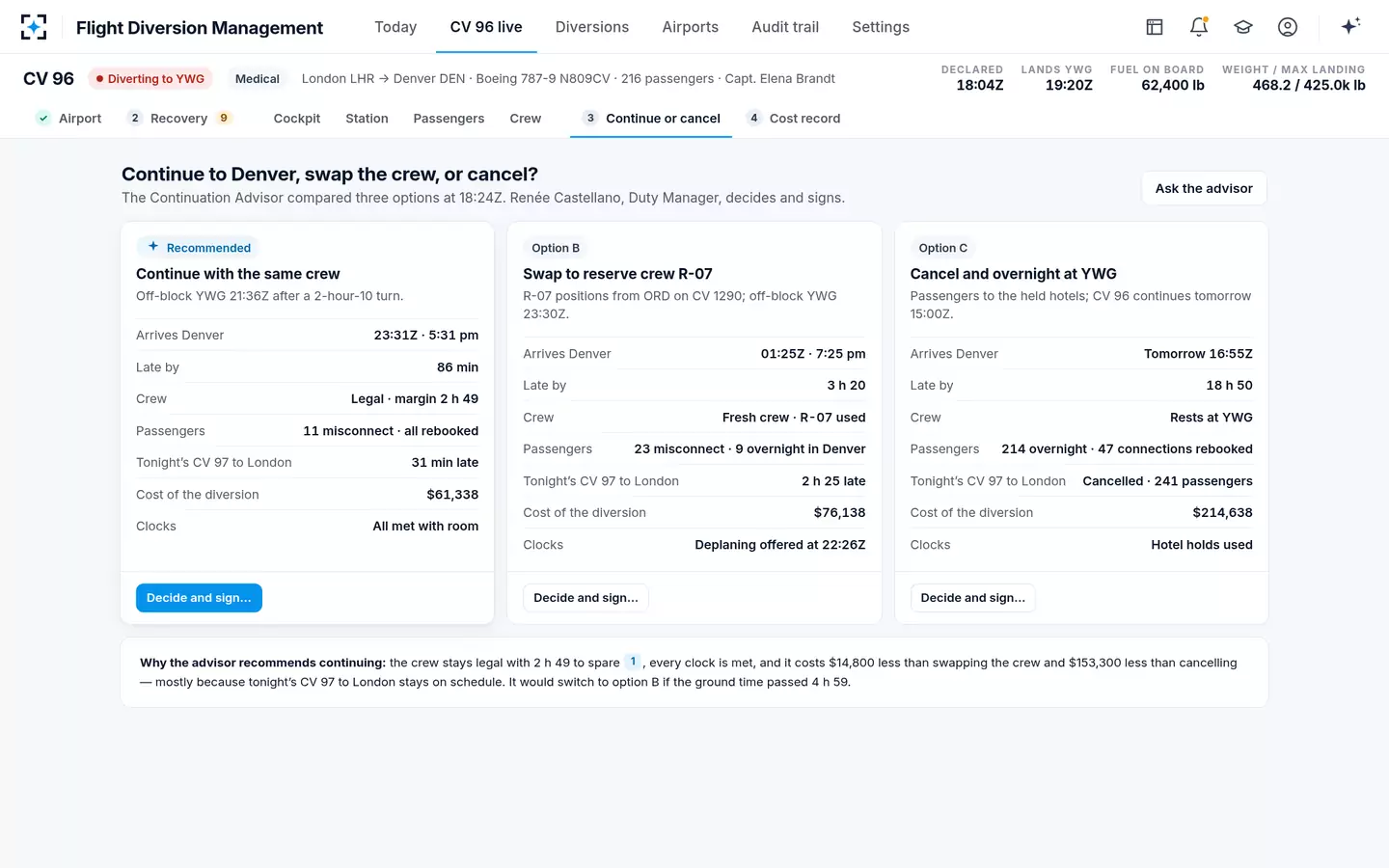
Task: Click the Recommended badge on first card
Action: coord(198,247)
